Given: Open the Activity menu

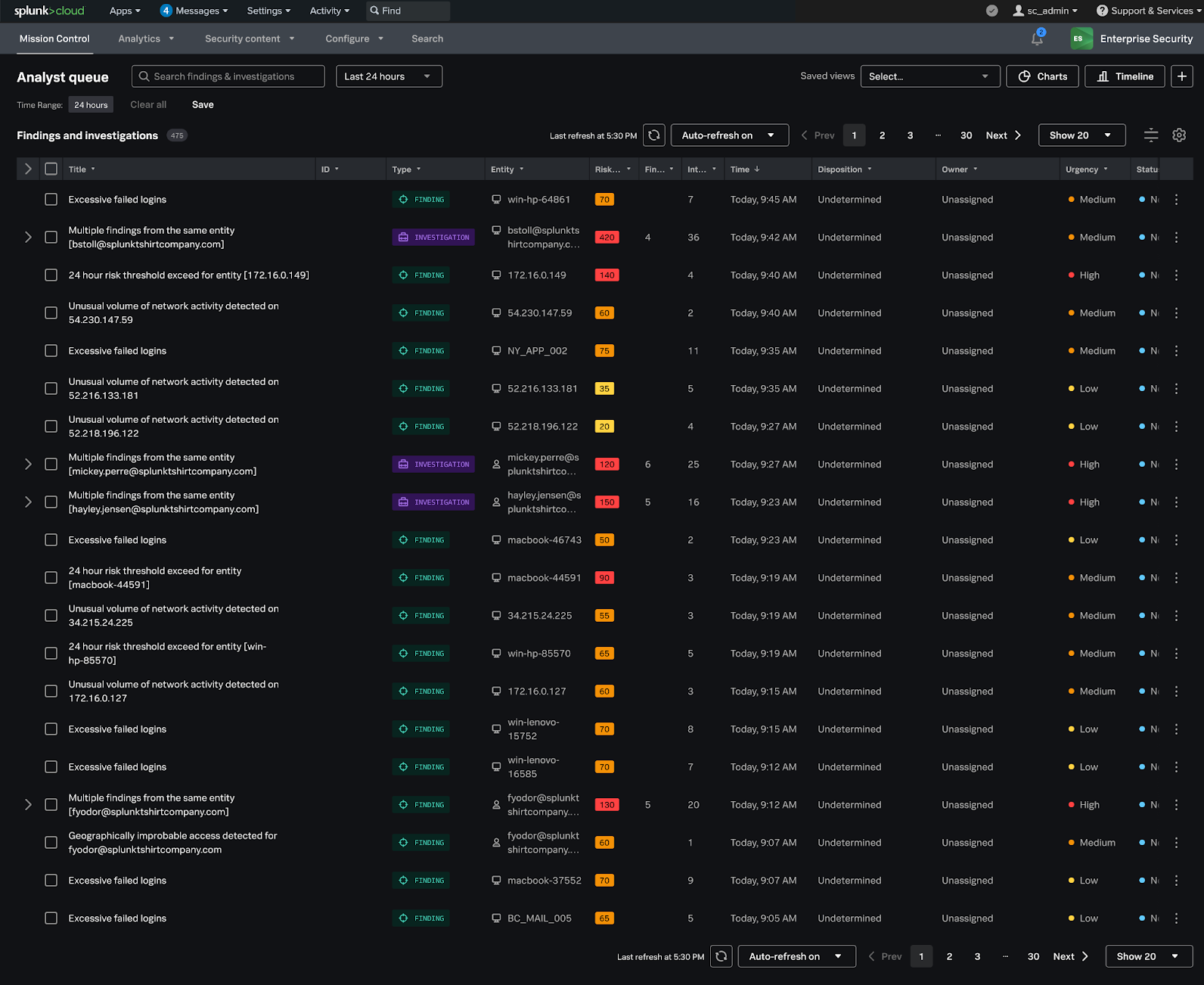Looking at the screenshot, I should click(x=330, y=11).
